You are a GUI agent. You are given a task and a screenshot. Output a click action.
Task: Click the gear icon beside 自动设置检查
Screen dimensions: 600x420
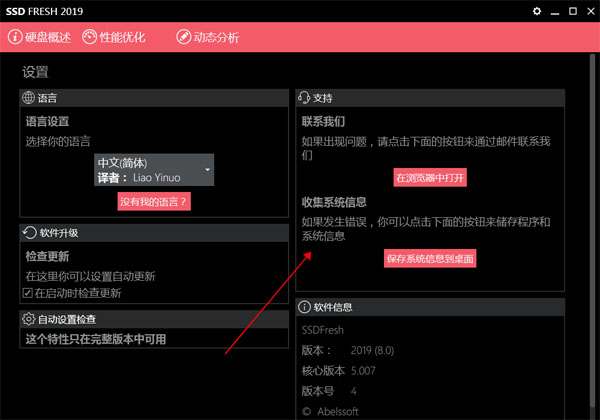coord(28,319)
